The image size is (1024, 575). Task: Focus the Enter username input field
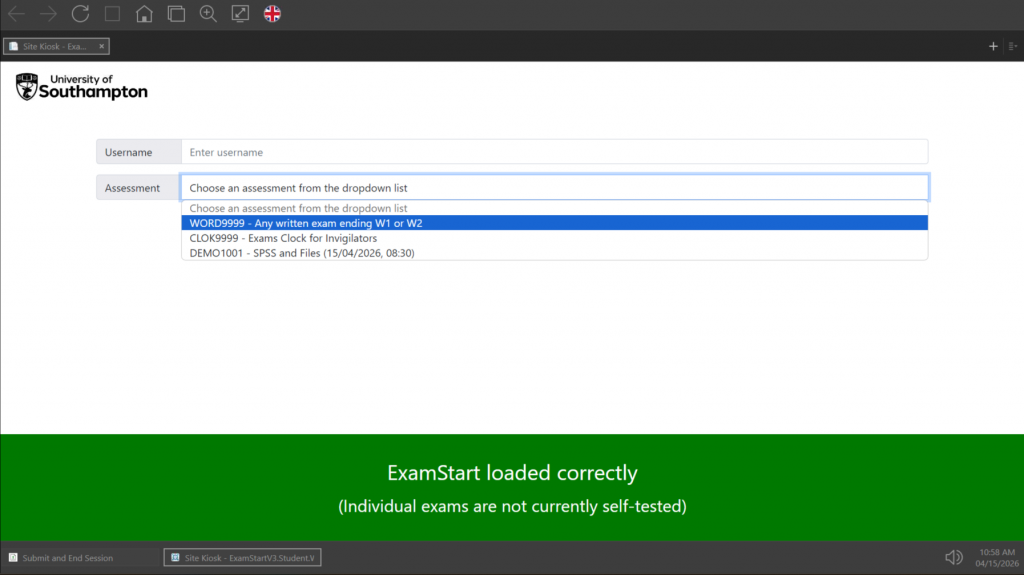(x=554, y=152)
